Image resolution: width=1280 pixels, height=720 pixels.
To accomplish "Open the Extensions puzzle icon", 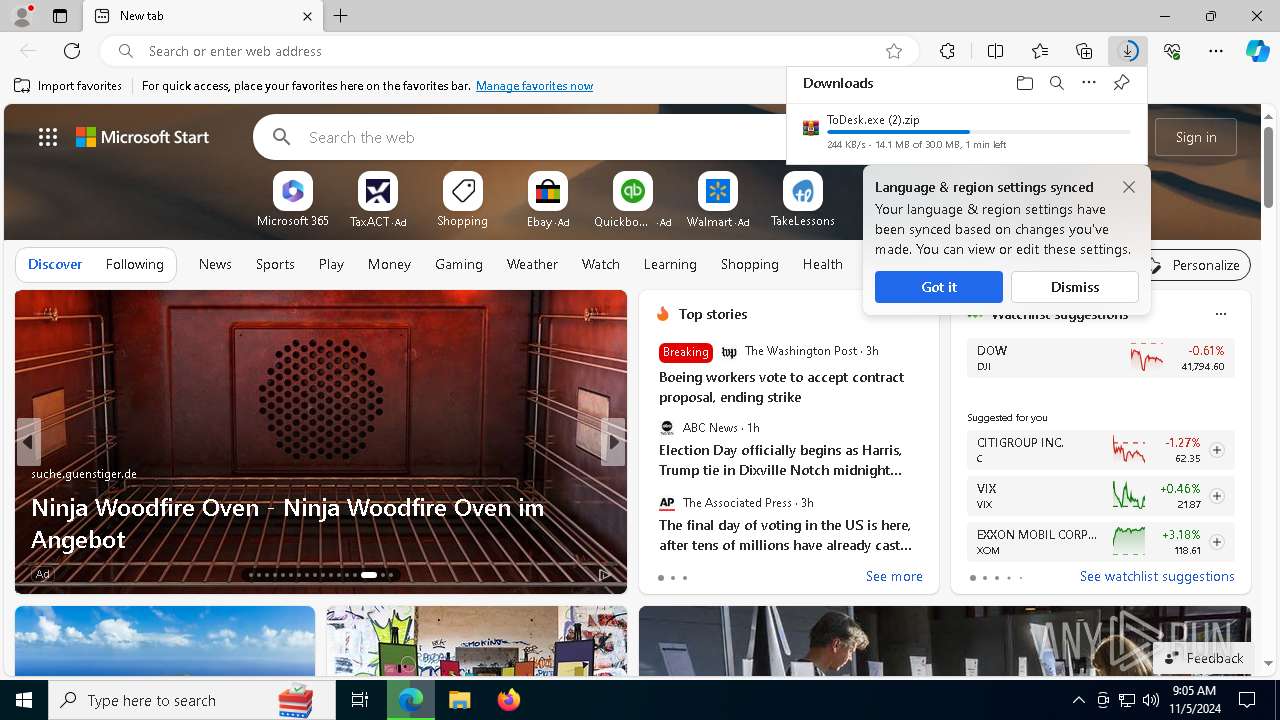I will coord(947,51).
